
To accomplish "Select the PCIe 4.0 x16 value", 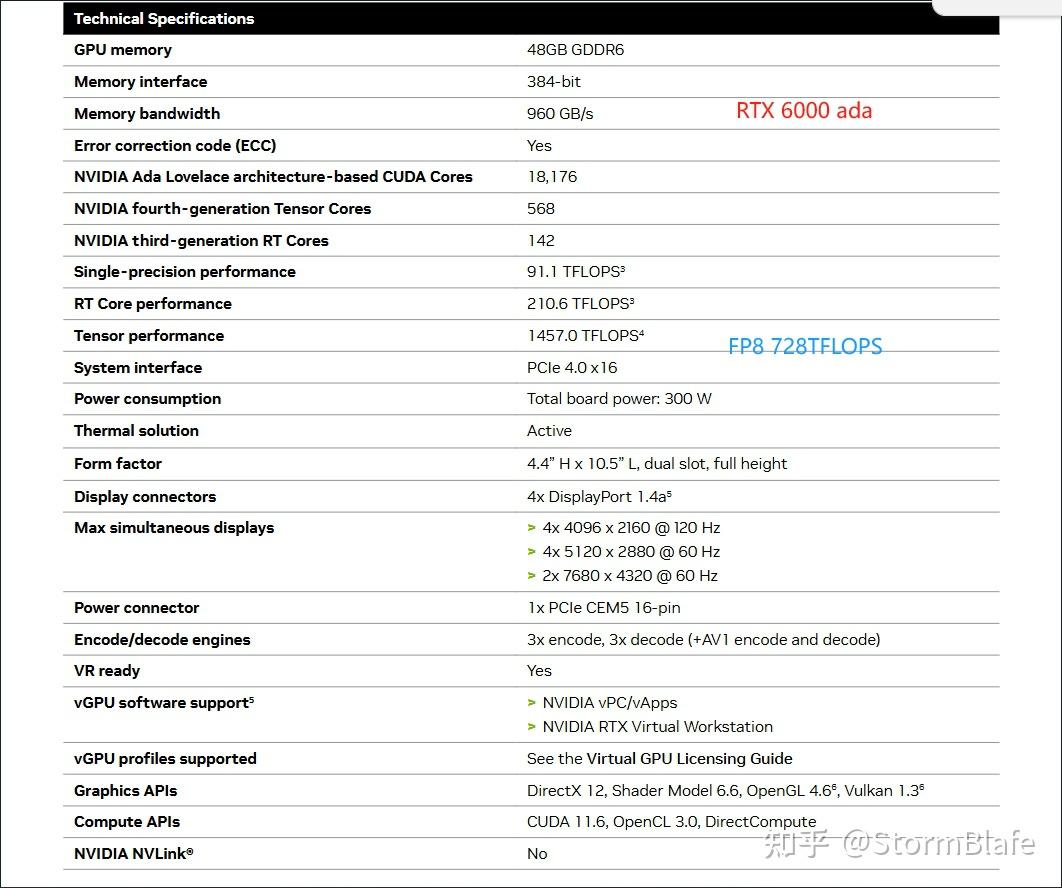I will (572, 368).
